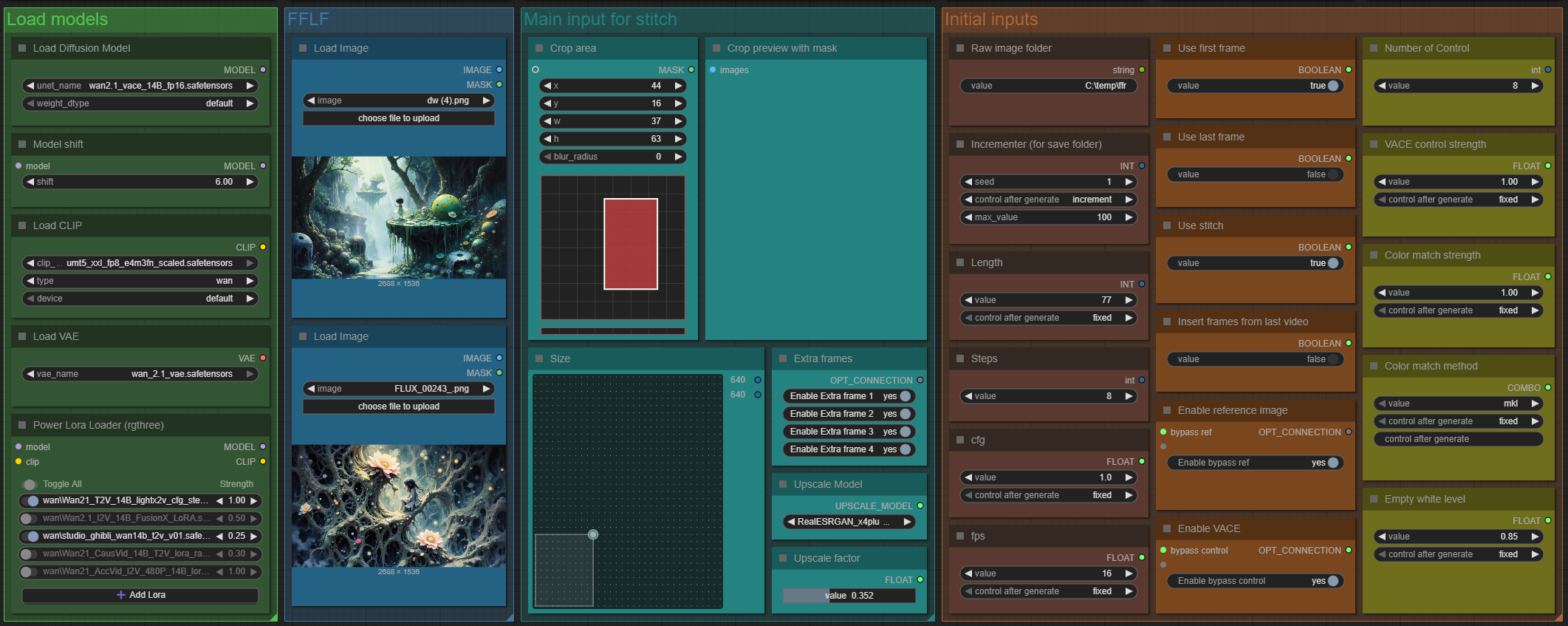Open the vae_name dropdown
This screenshot has height=626, width=1568.
click(x=140, y=374)
